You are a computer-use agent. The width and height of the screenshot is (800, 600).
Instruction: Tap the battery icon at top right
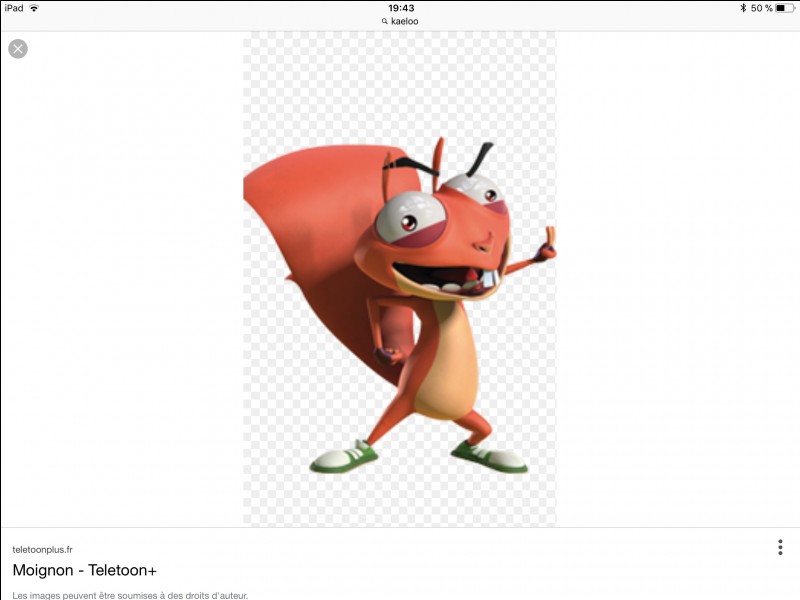785,8
